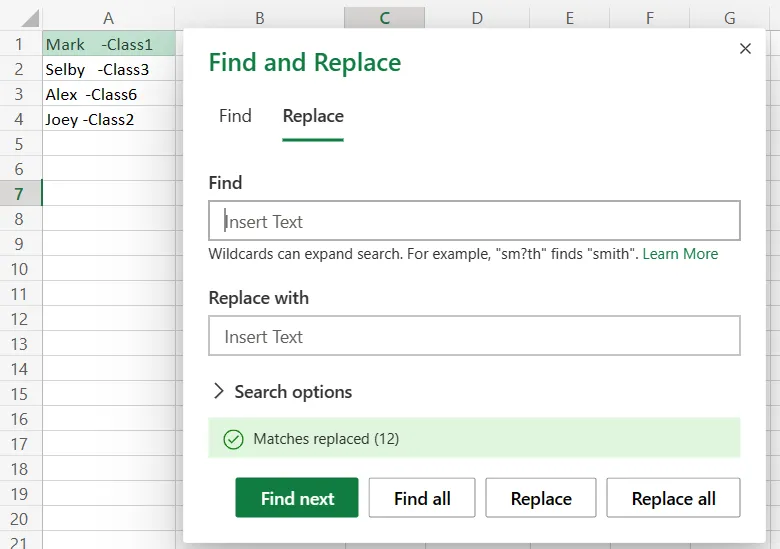Select cell with Selby -Class3
The height and width of the screenshot is (549, 780).
click(x=108, y=70)
